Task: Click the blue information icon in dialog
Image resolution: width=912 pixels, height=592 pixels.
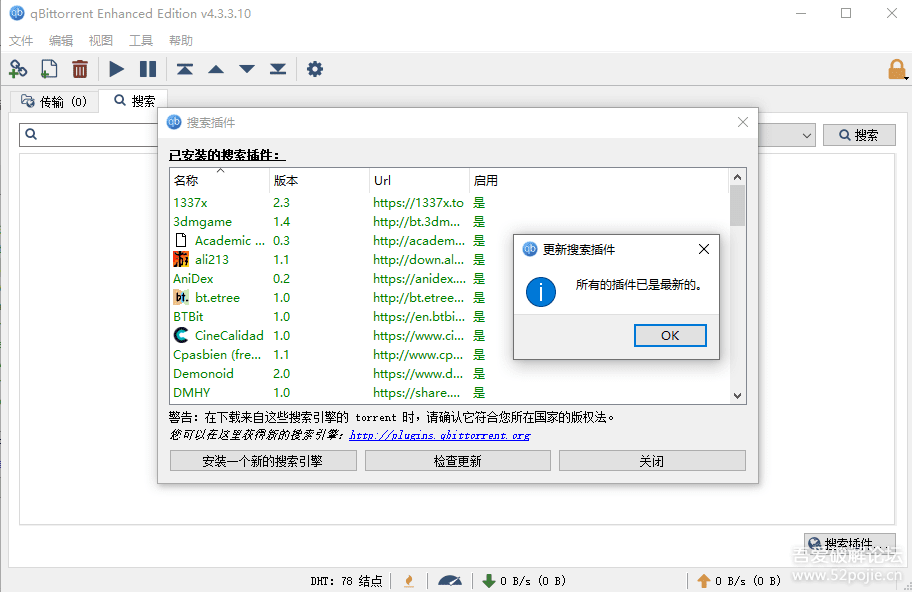Action: 540,291
